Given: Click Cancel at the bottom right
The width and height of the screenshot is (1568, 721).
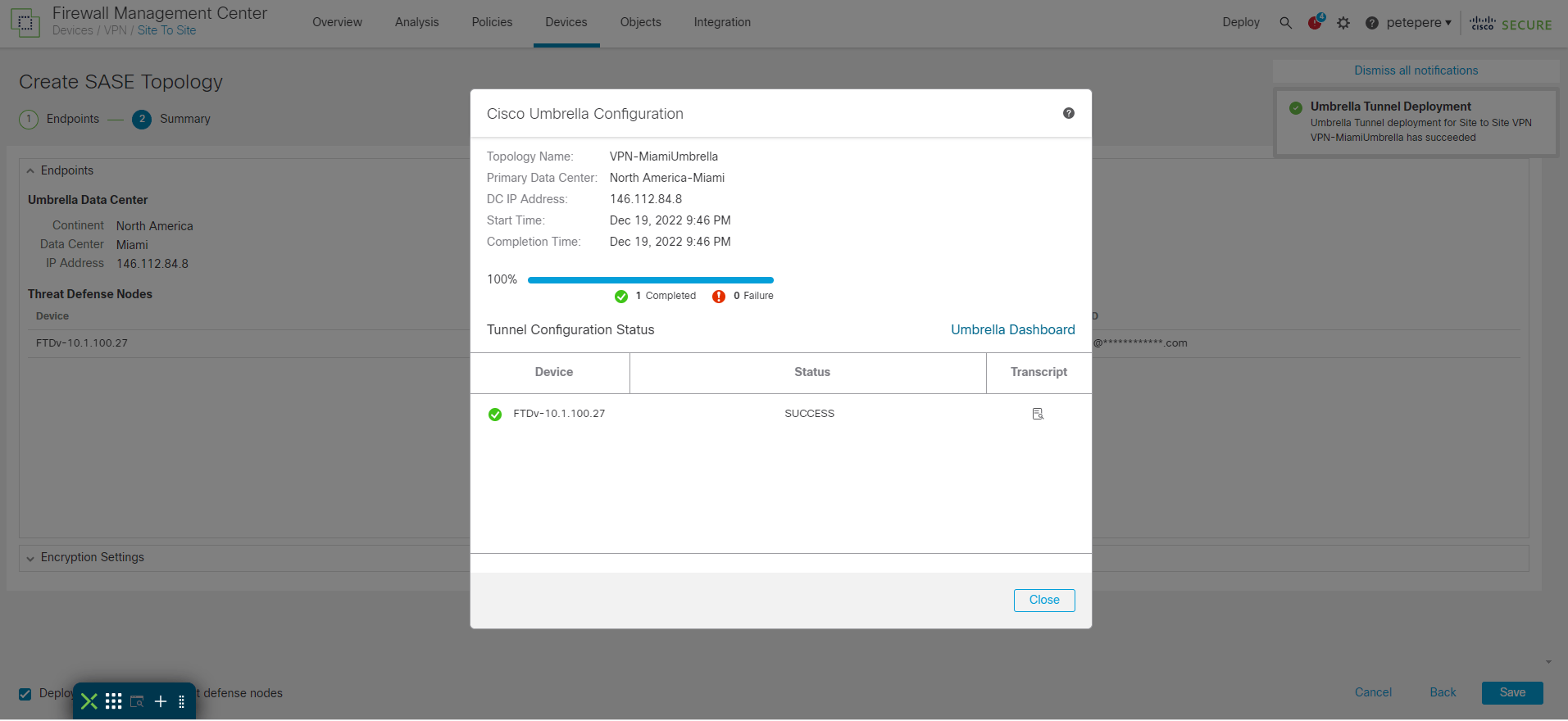Looking at the screenshot, I should click(1373, 693).
